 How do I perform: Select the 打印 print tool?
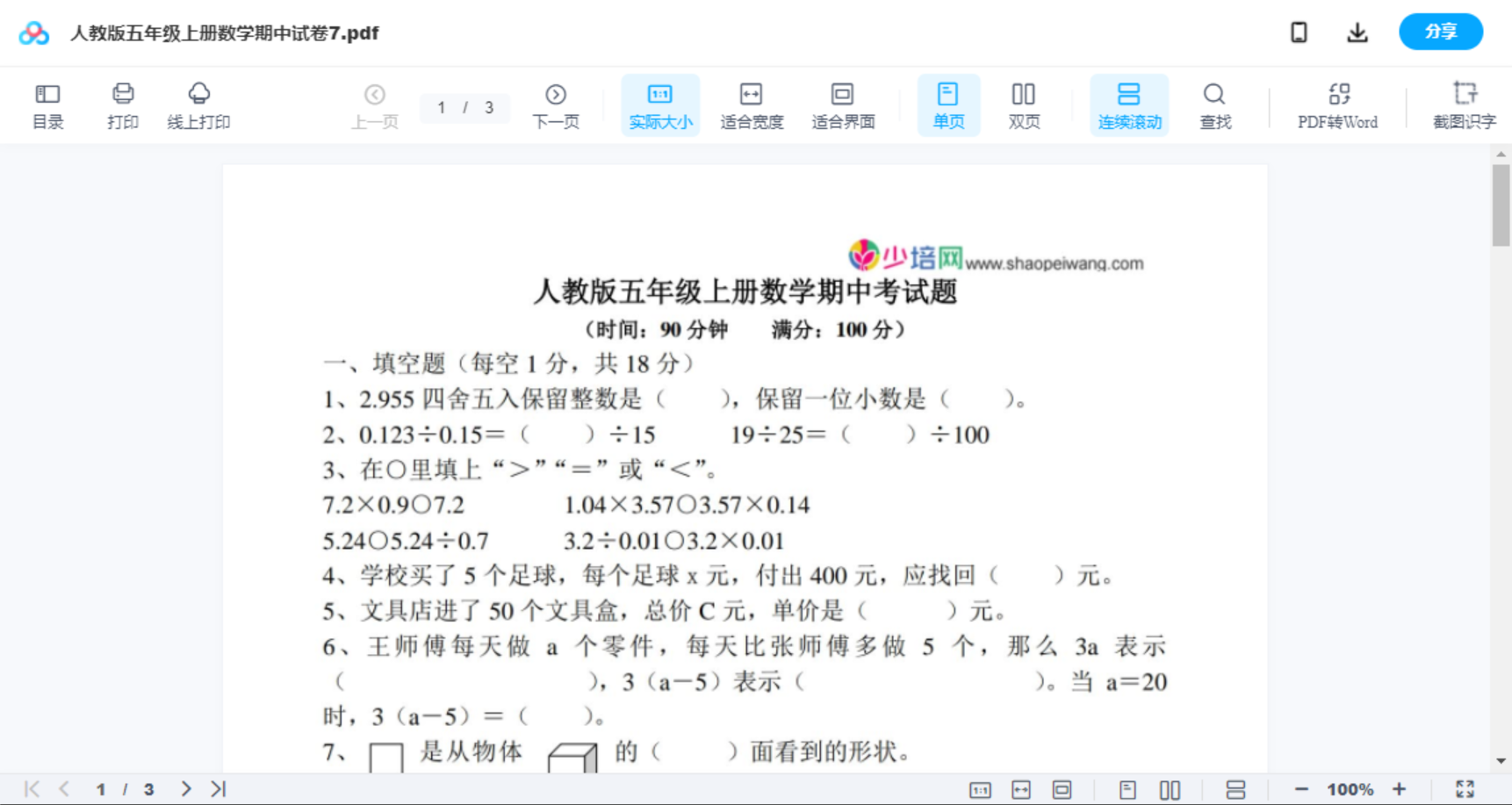point(122,104)
